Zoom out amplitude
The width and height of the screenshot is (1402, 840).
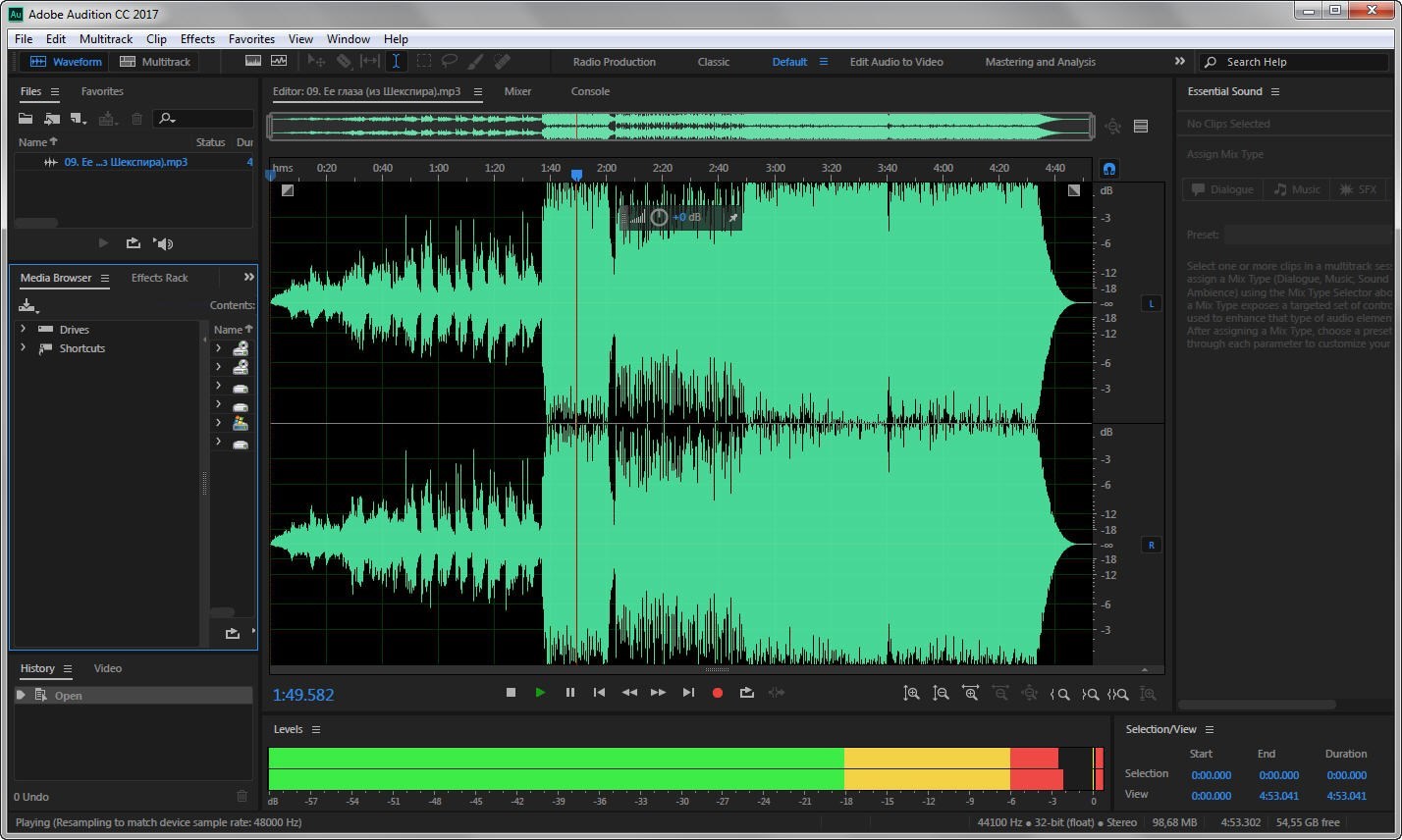click(941, 693)
